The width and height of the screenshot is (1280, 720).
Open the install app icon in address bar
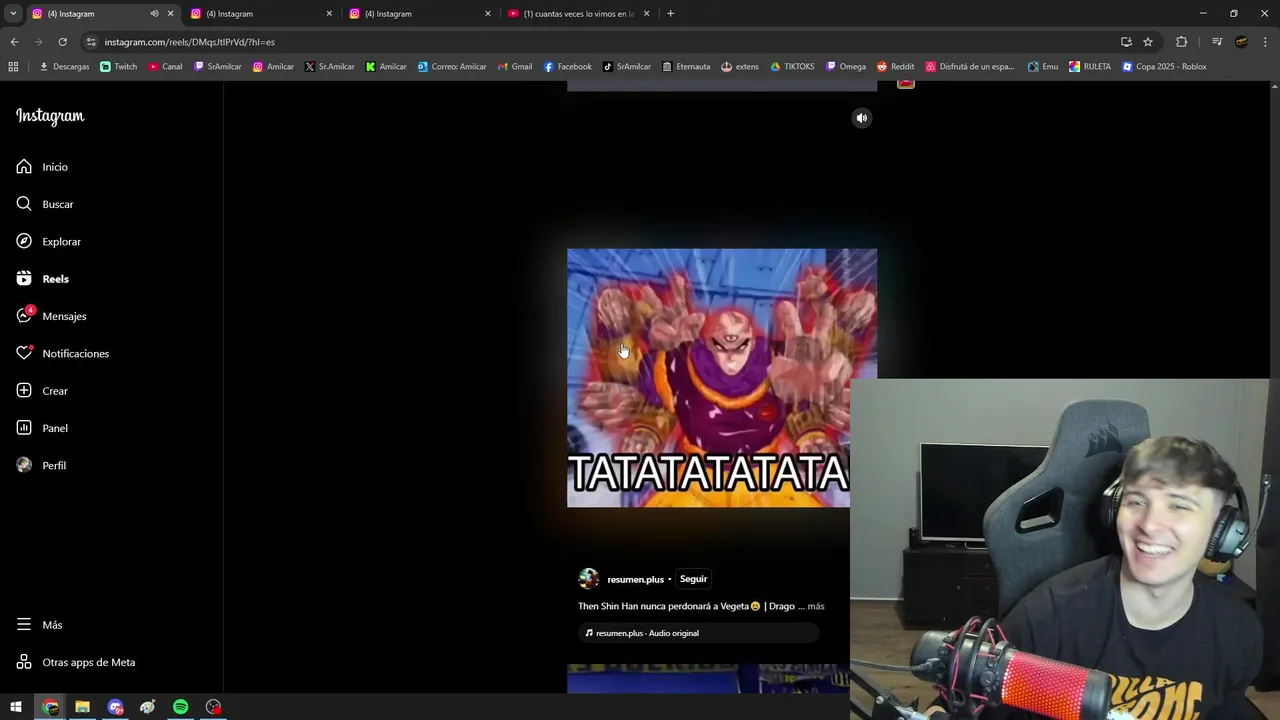[1126, 42]
